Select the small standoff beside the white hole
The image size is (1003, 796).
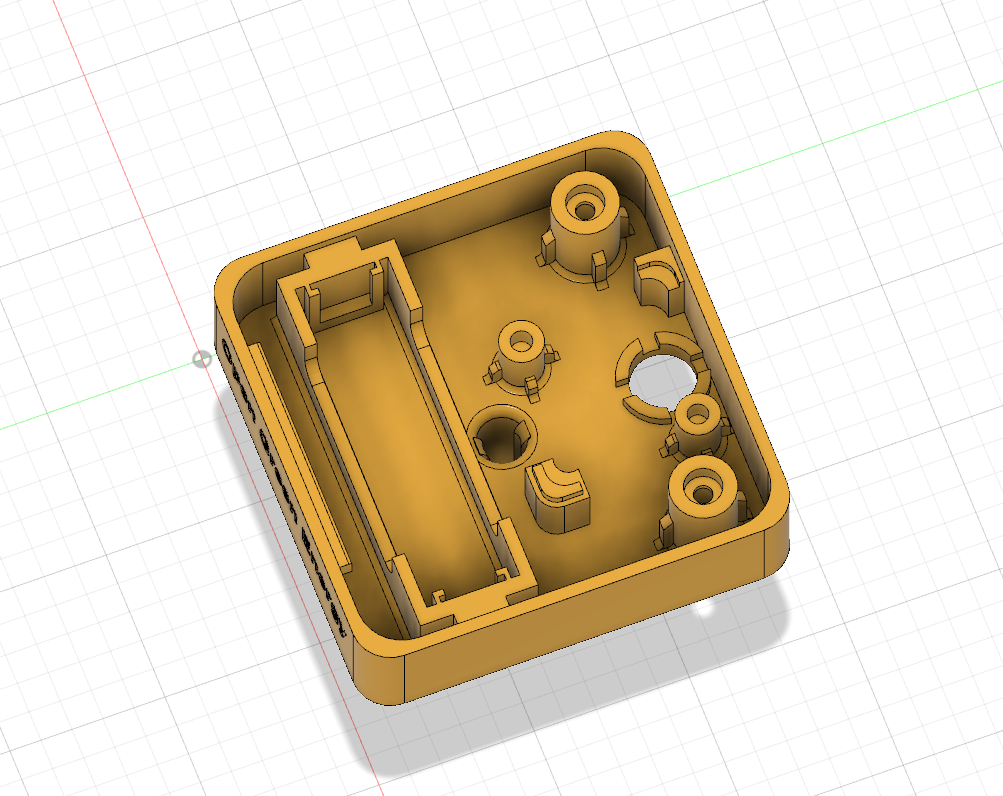(x=696, y=425)
